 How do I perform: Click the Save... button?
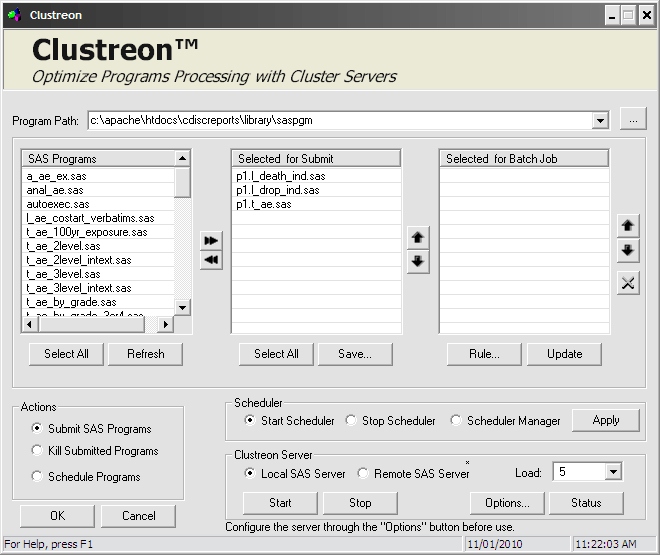(x=355, y=354)
